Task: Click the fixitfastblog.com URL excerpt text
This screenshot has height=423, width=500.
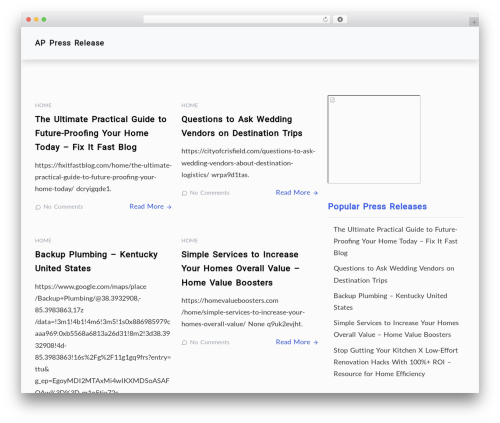Action: 103,177
